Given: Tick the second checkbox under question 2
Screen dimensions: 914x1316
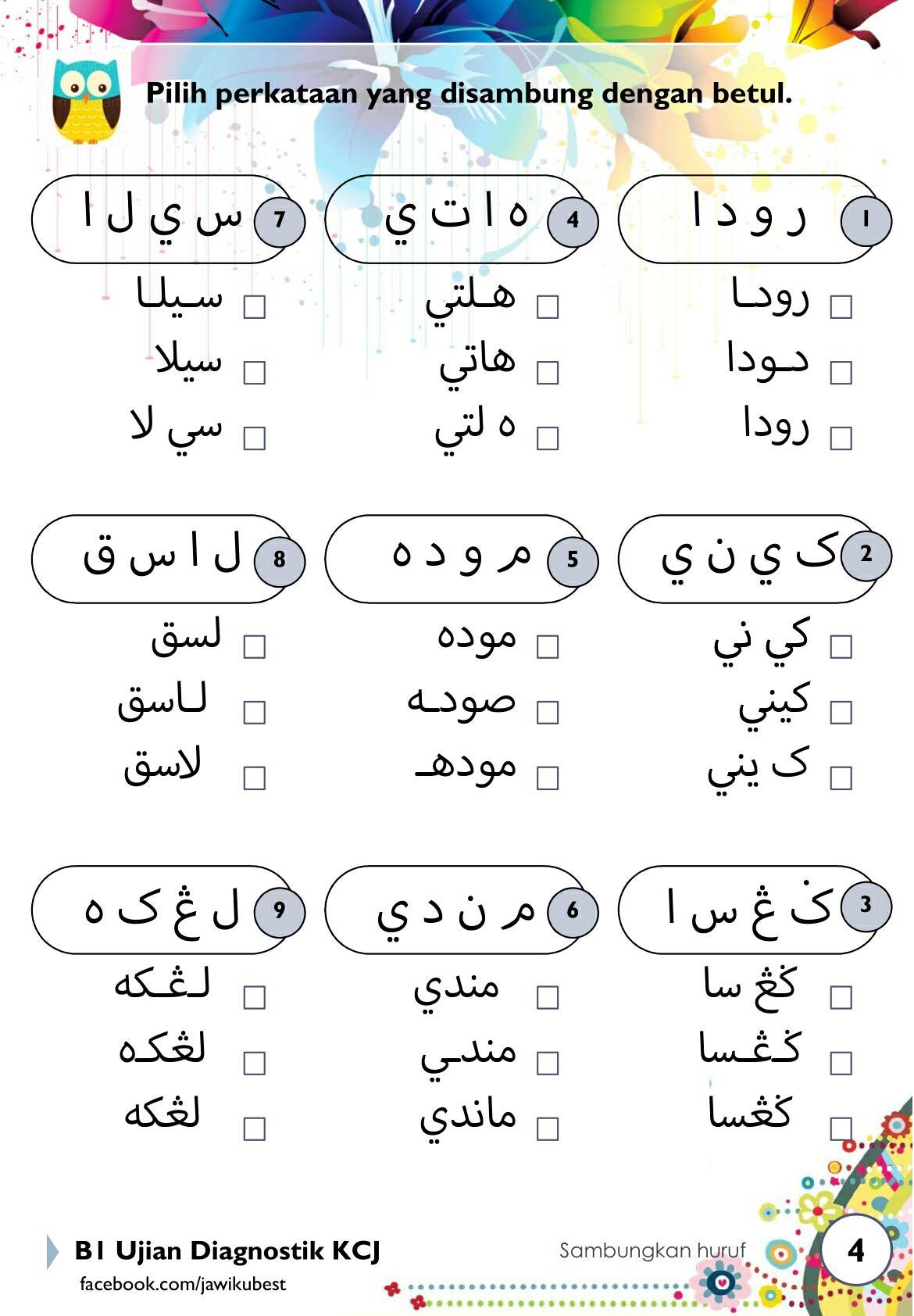Looking at the screenshot, I should coord(841,713).
